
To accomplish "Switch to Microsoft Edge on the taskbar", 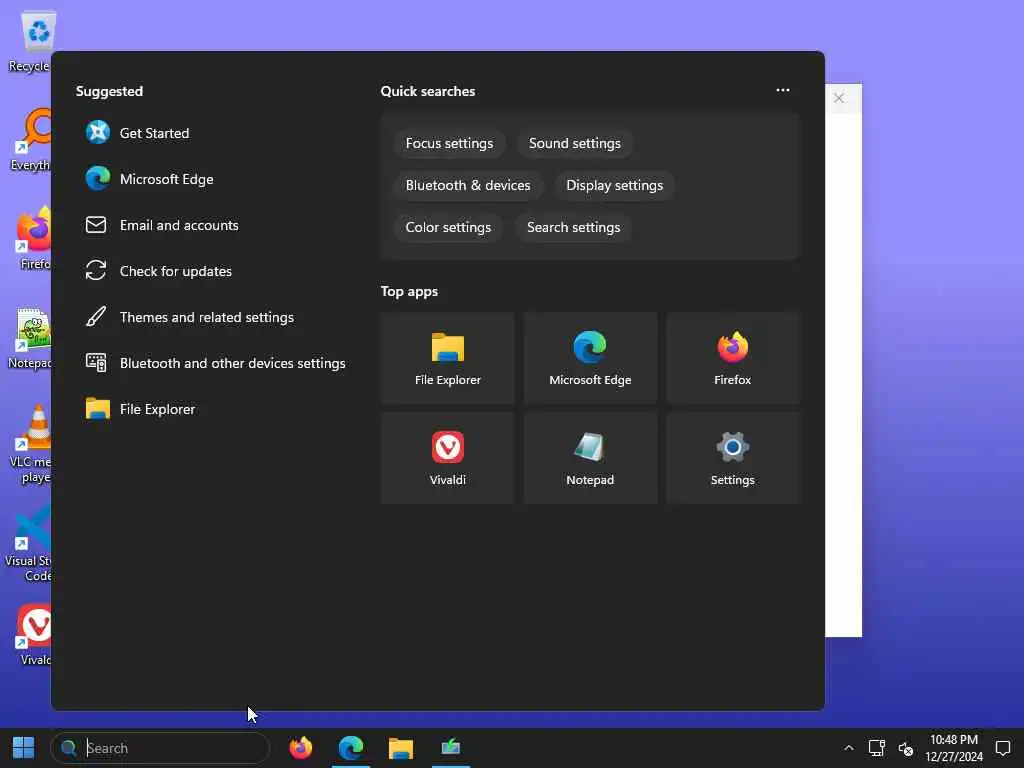I will 351,748.
